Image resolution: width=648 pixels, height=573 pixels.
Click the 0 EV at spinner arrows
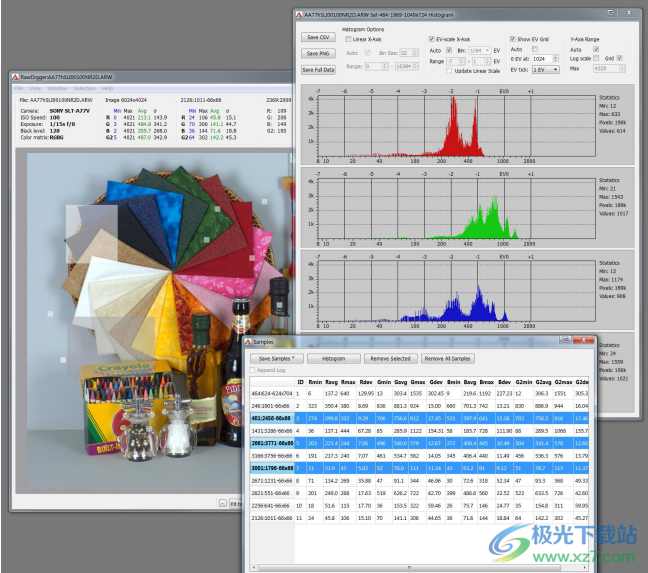coord(556,59)
